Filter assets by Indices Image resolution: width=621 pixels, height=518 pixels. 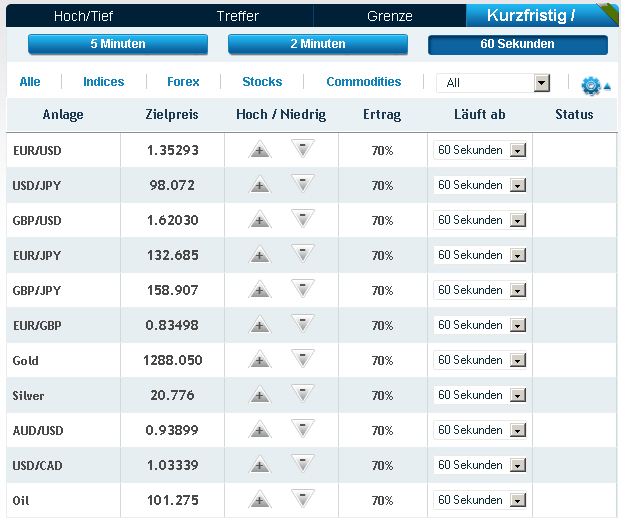point(104,82)
